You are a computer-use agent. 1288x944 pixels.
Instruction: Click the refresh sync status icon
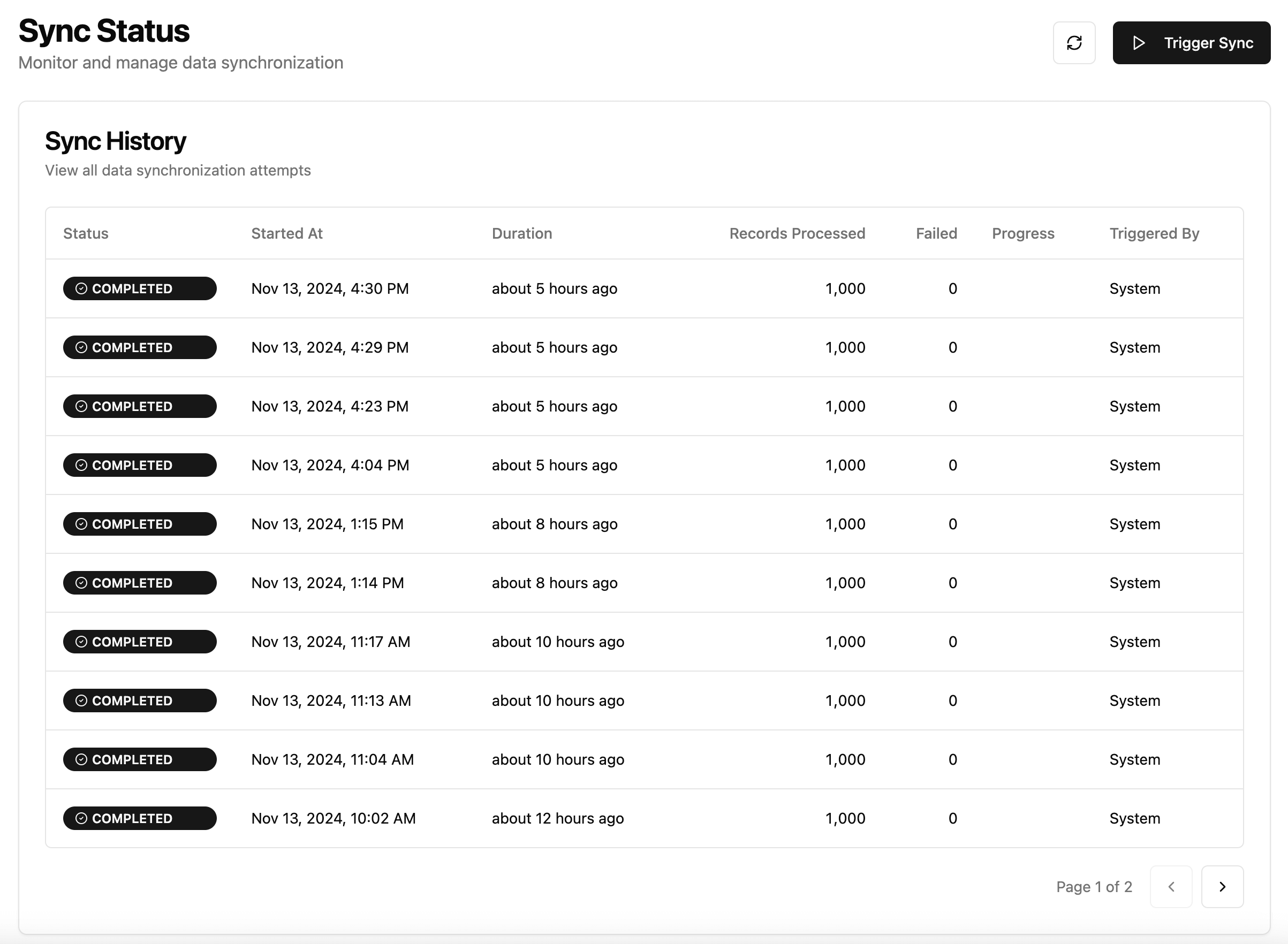coord(1074,43)
